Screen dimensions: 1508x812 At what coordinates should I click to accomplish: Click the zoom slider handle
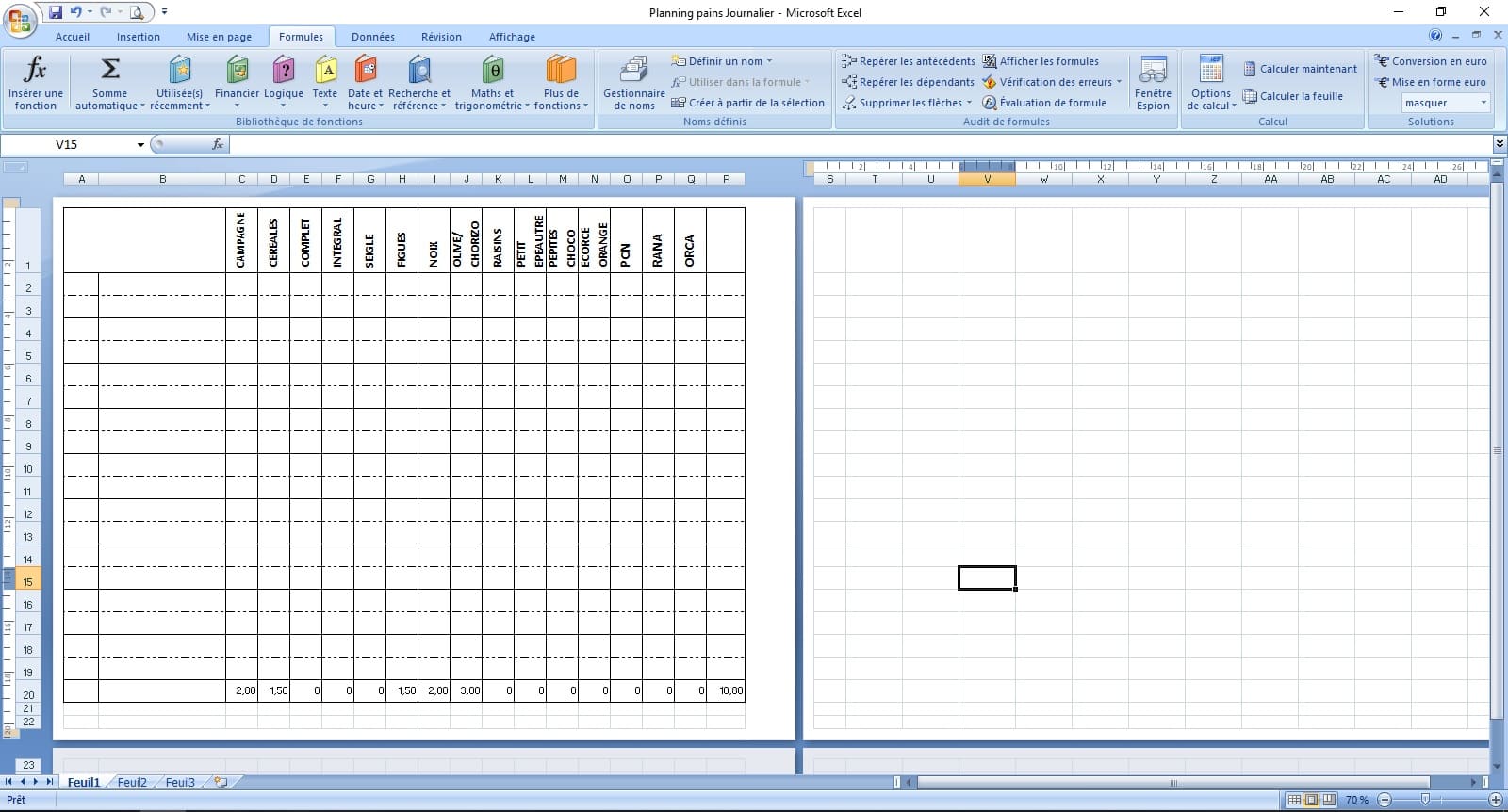click(1425, 800)
